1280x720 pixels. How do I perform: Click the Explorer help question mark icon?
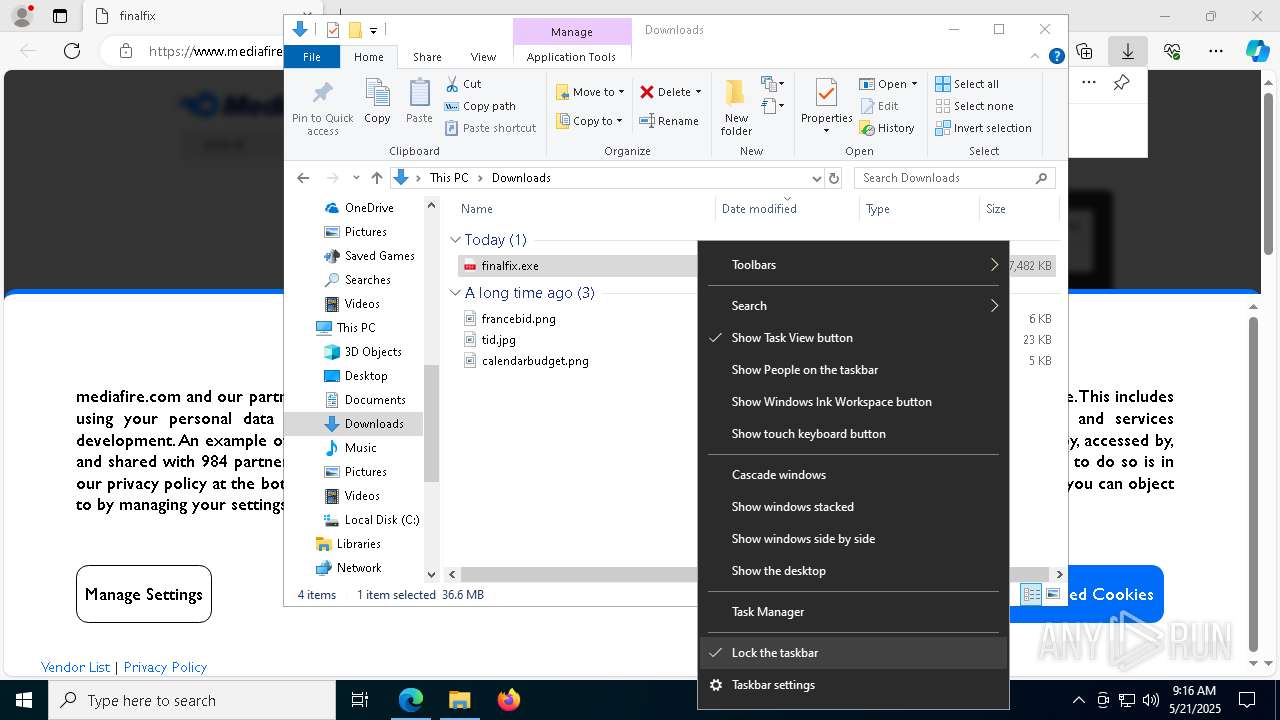pyautogui.click(x=1056, y=57)
